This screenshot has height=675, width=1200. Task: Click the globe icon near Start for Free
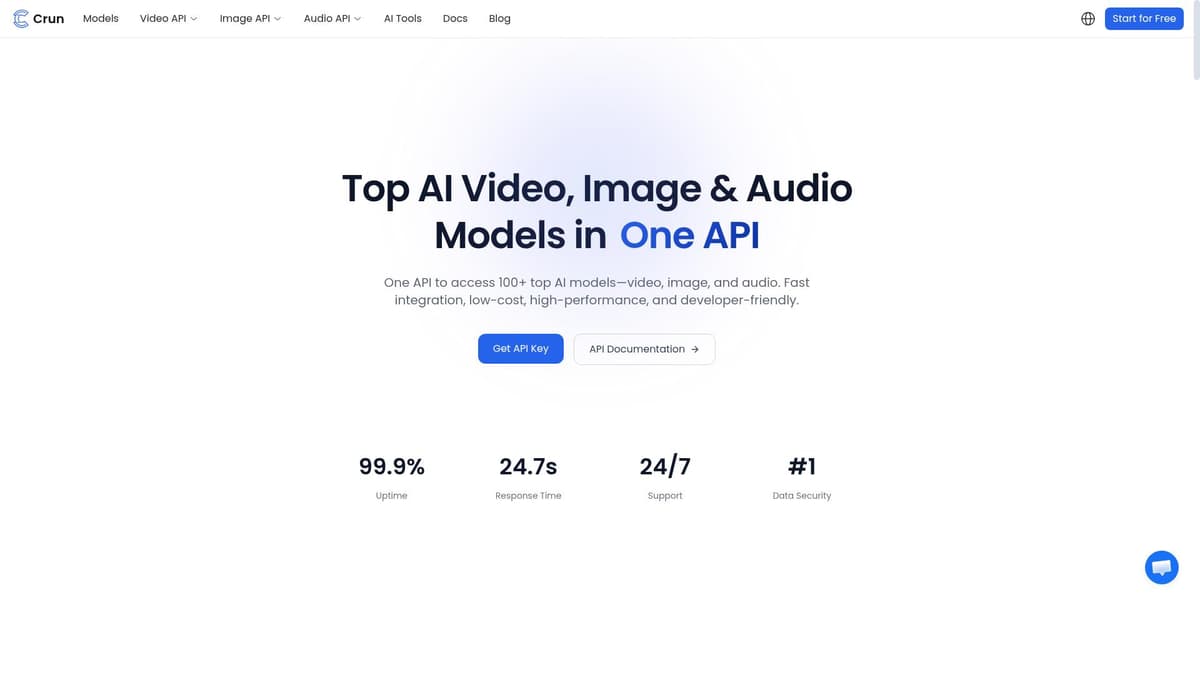(x=1088, y=18)
